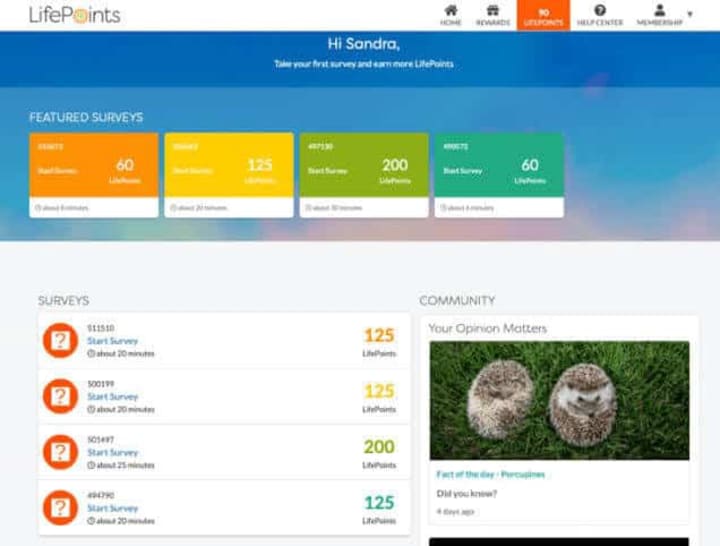Click Start Survey link for survey 494790

click(112, 508)
